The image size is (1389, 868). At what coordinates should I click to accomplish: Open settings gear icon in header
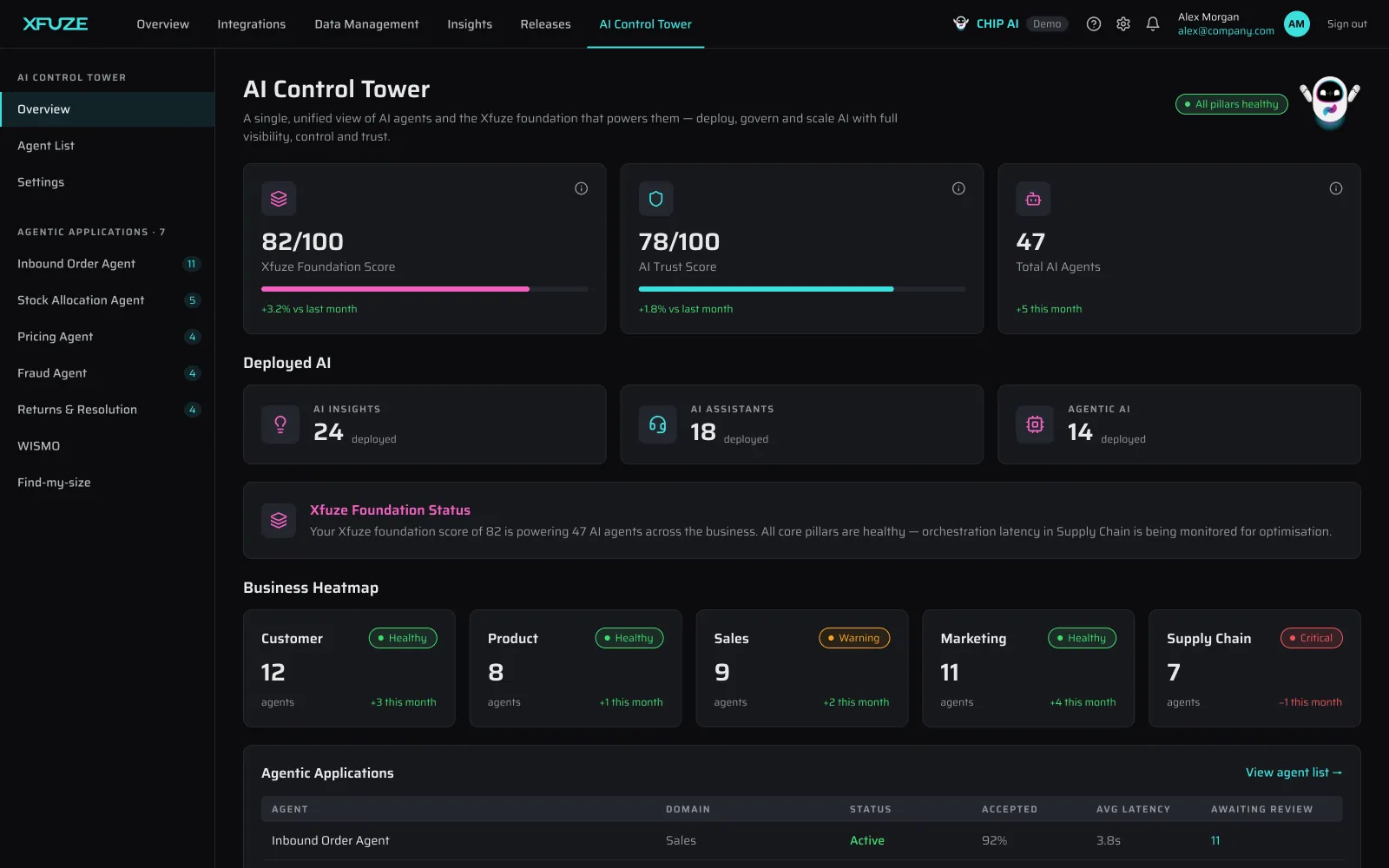click(1123, 24)
